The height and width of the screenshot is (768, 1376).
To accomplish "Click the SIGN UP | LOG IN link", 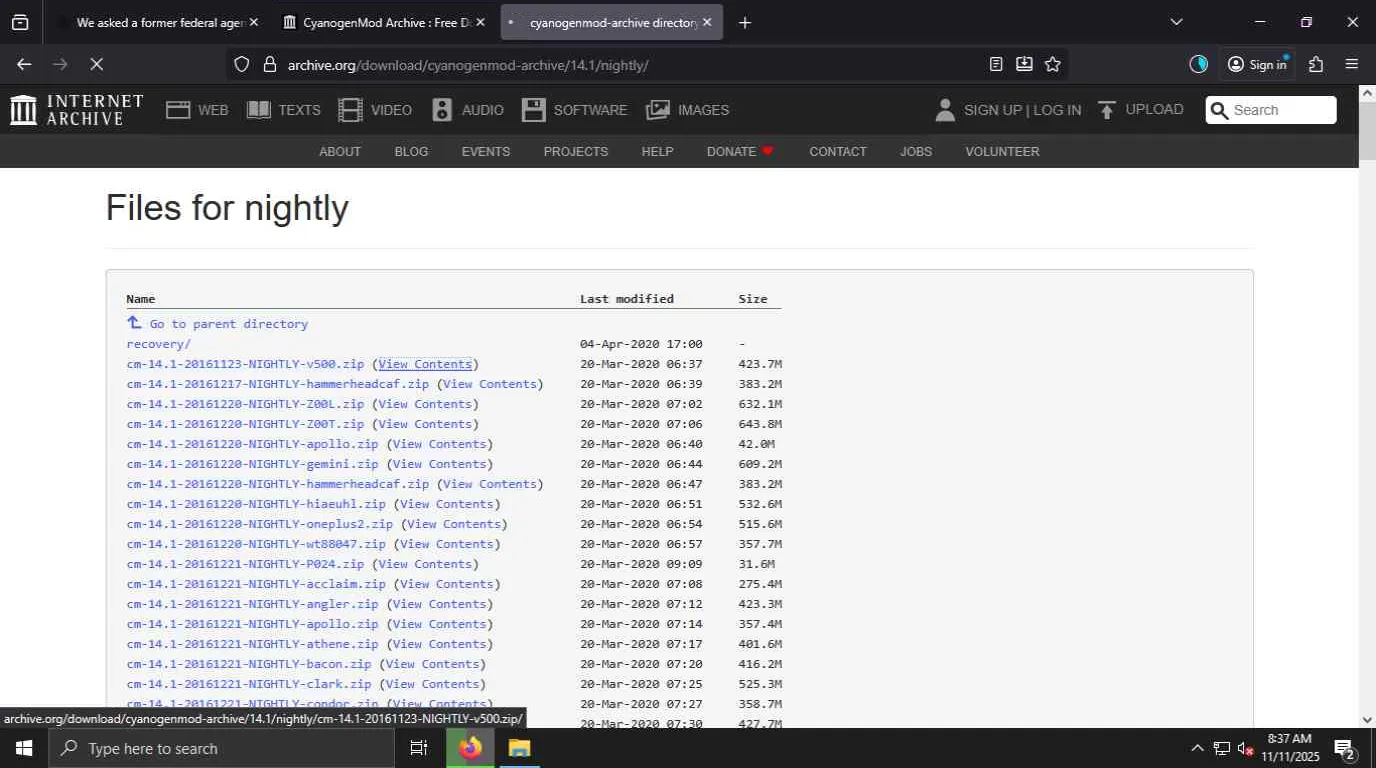I will pyautogui.click(x=1022, y=110).
